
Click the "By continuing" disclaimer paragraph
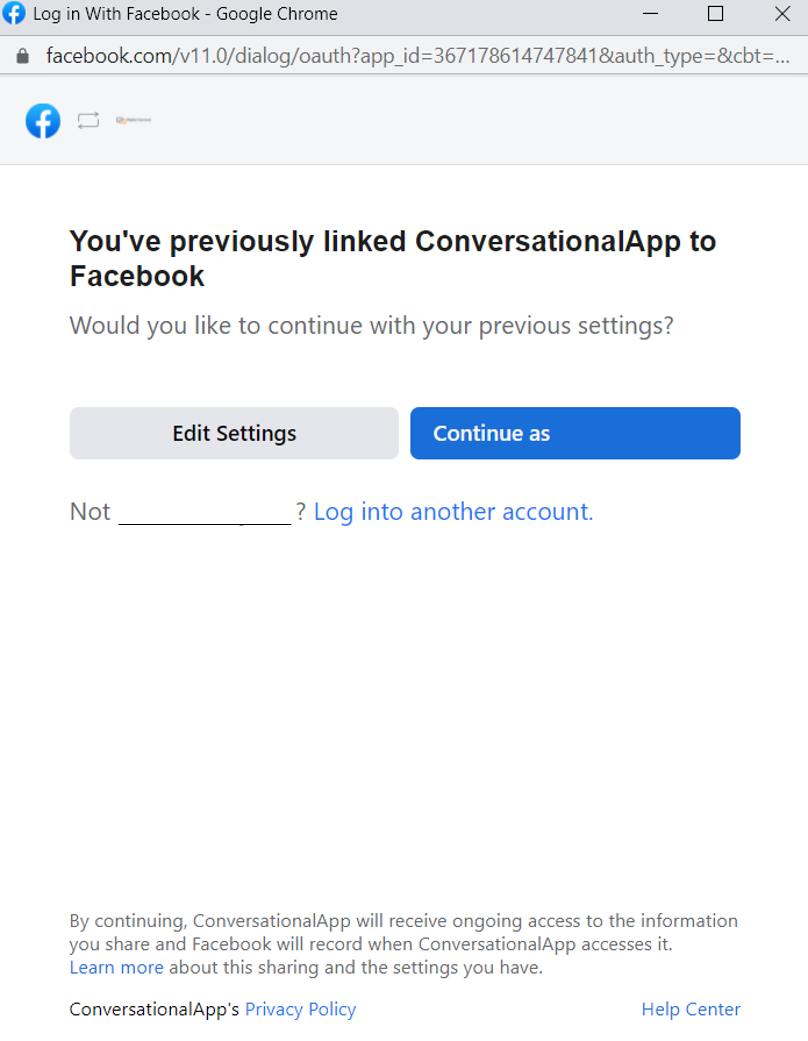tap(403, 932)
